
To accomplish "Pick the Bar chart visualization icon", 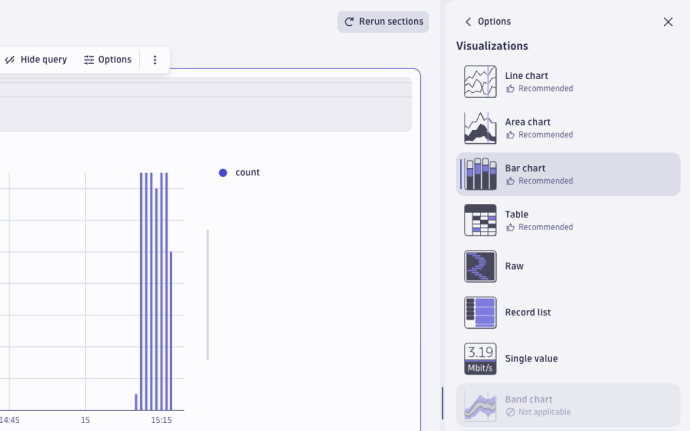I will pyautogui.click(x=480, y=174).
